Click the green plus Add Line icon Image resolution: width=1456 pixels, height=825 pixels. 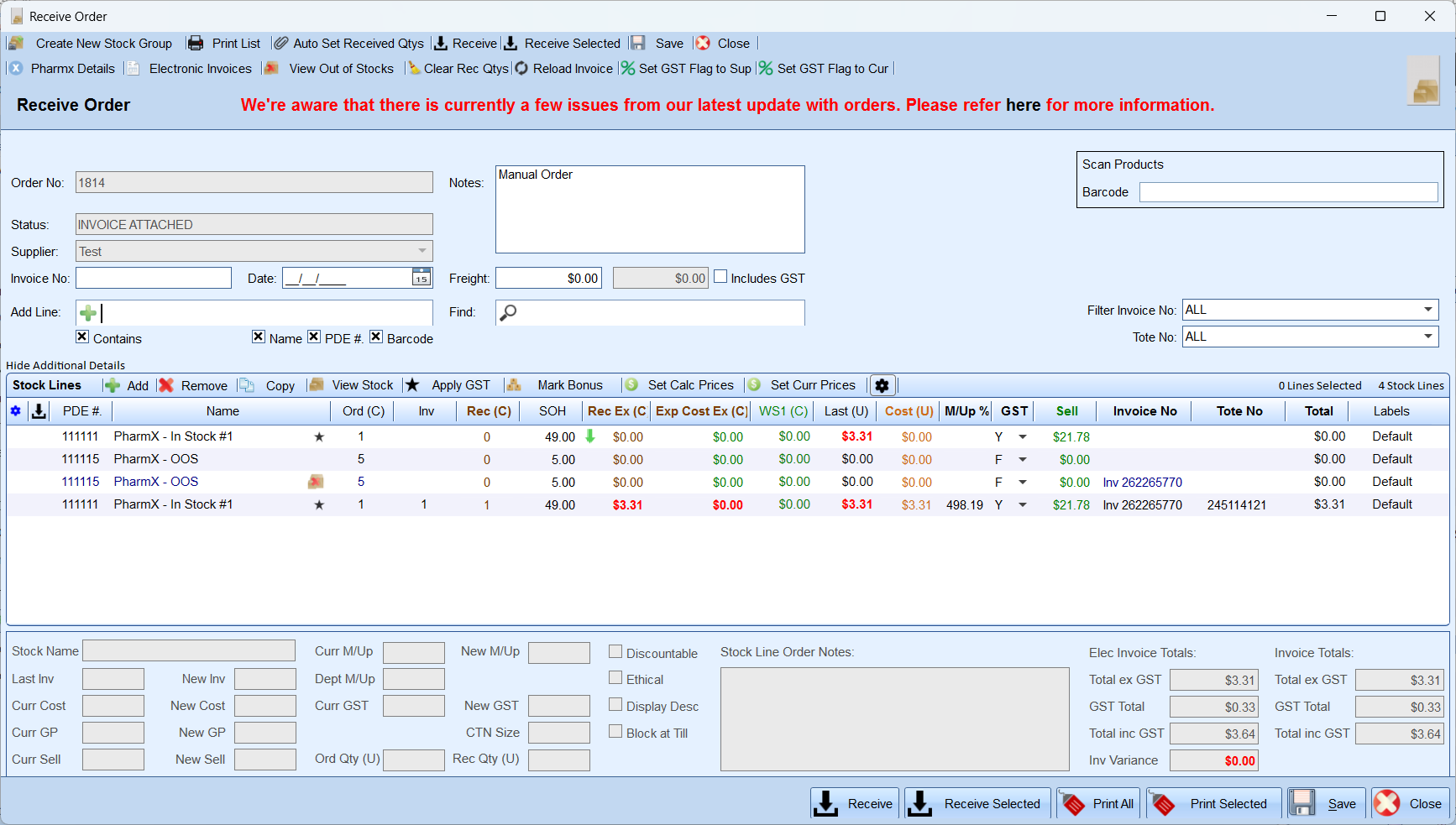click(87, 313)
